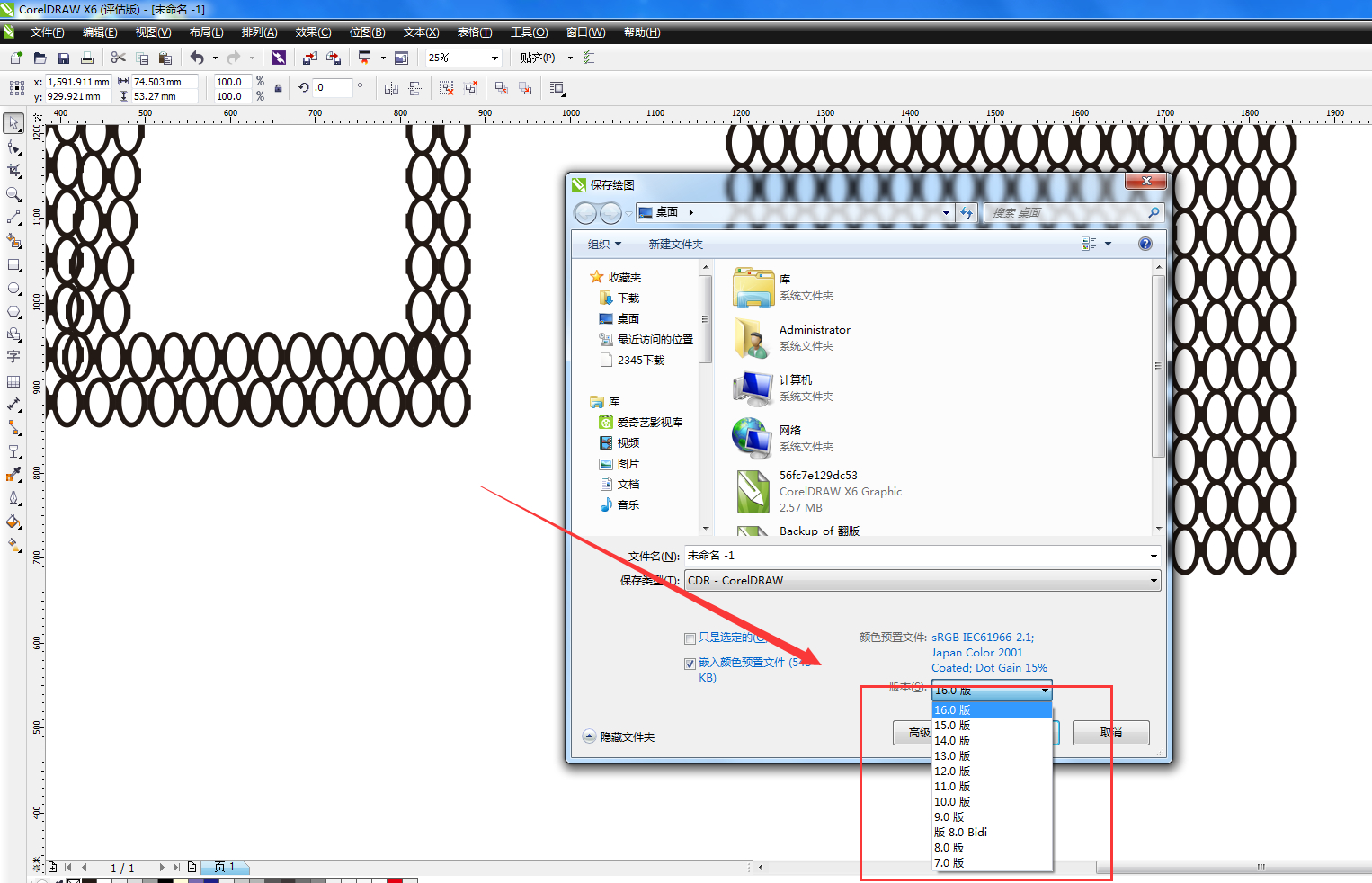Select the Ellipse tool

click(14, 288)
